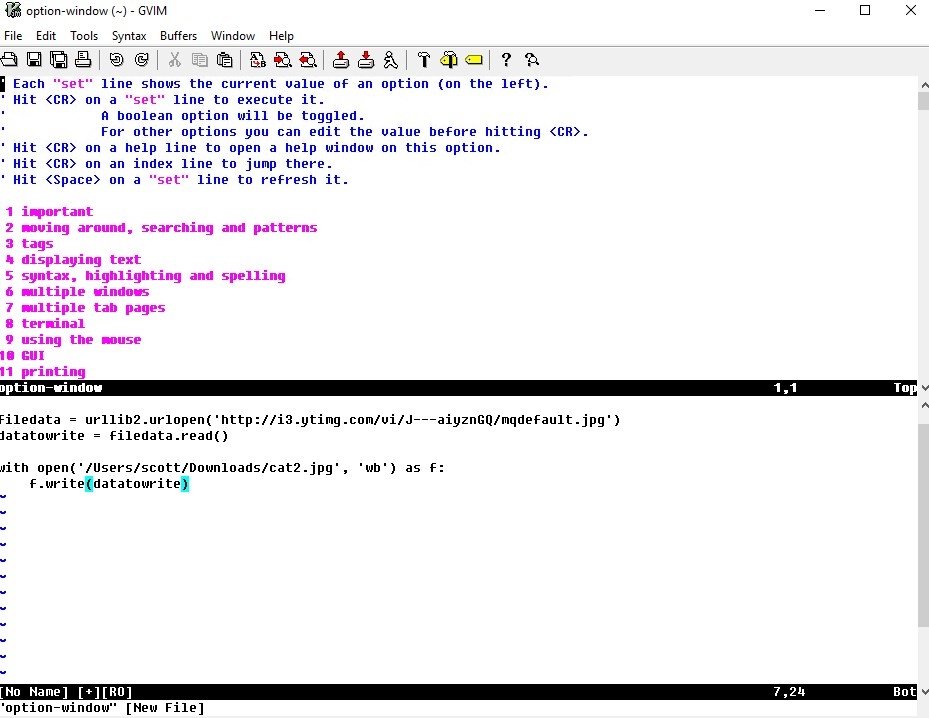Click the Build tags icon
Viewport: 929px width, 718px height.
point(449,59)
